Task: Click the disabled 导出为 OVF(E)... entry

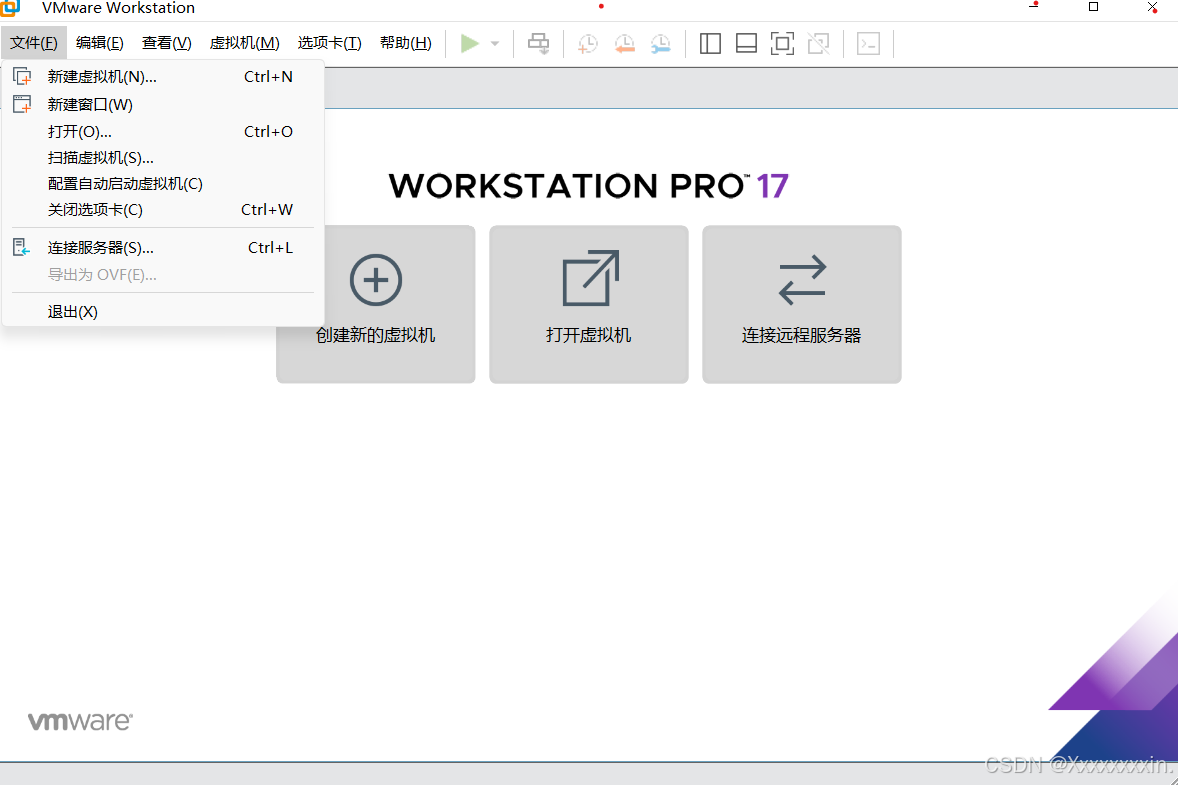Action: pos(163,274)
